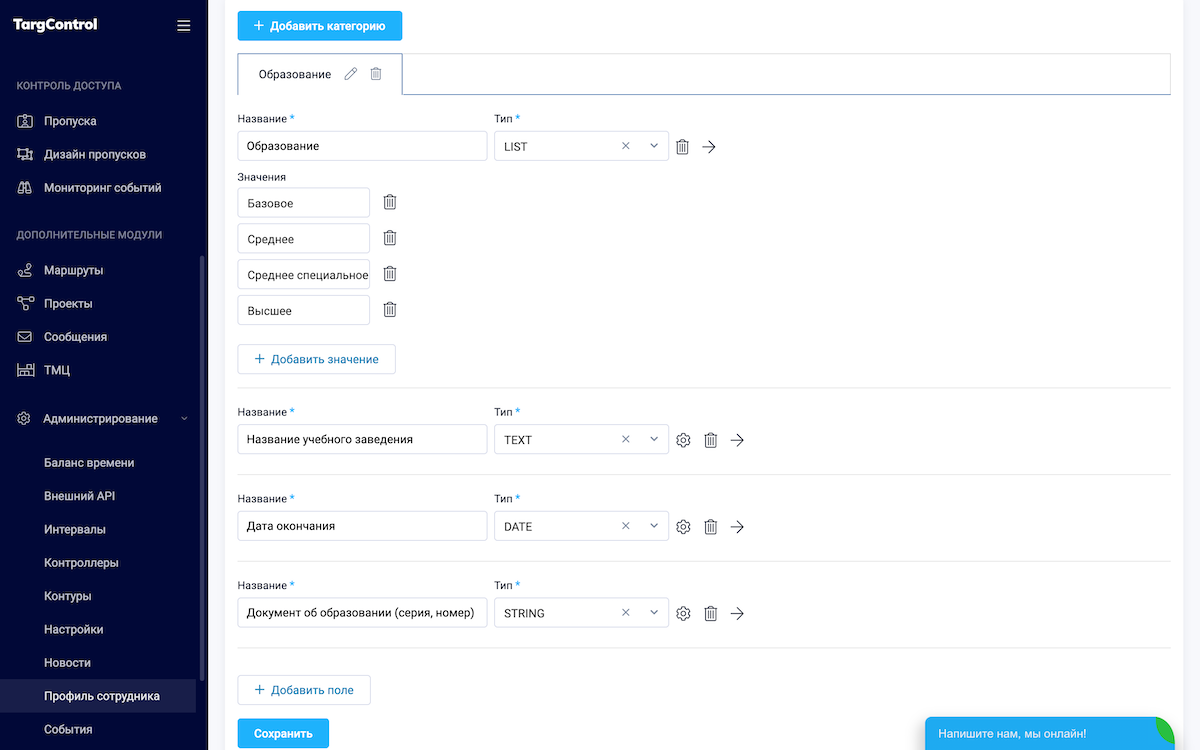Focus the Документ об образовании input
The width and height of the screenshot is (1200, 750).
pyautogui.click(x=362, y=613)
